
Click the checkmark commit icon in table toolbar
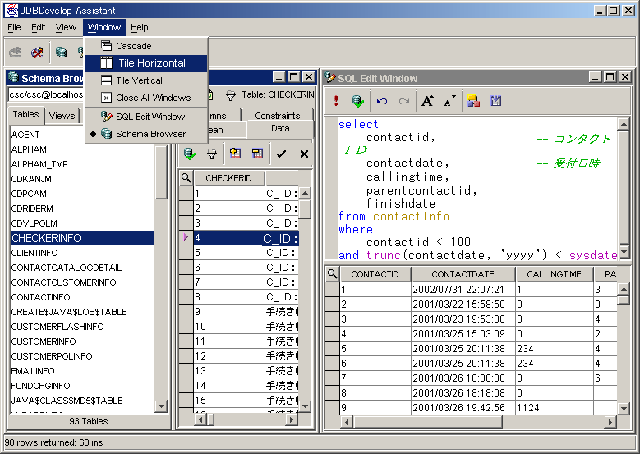(x=281, y=153)
